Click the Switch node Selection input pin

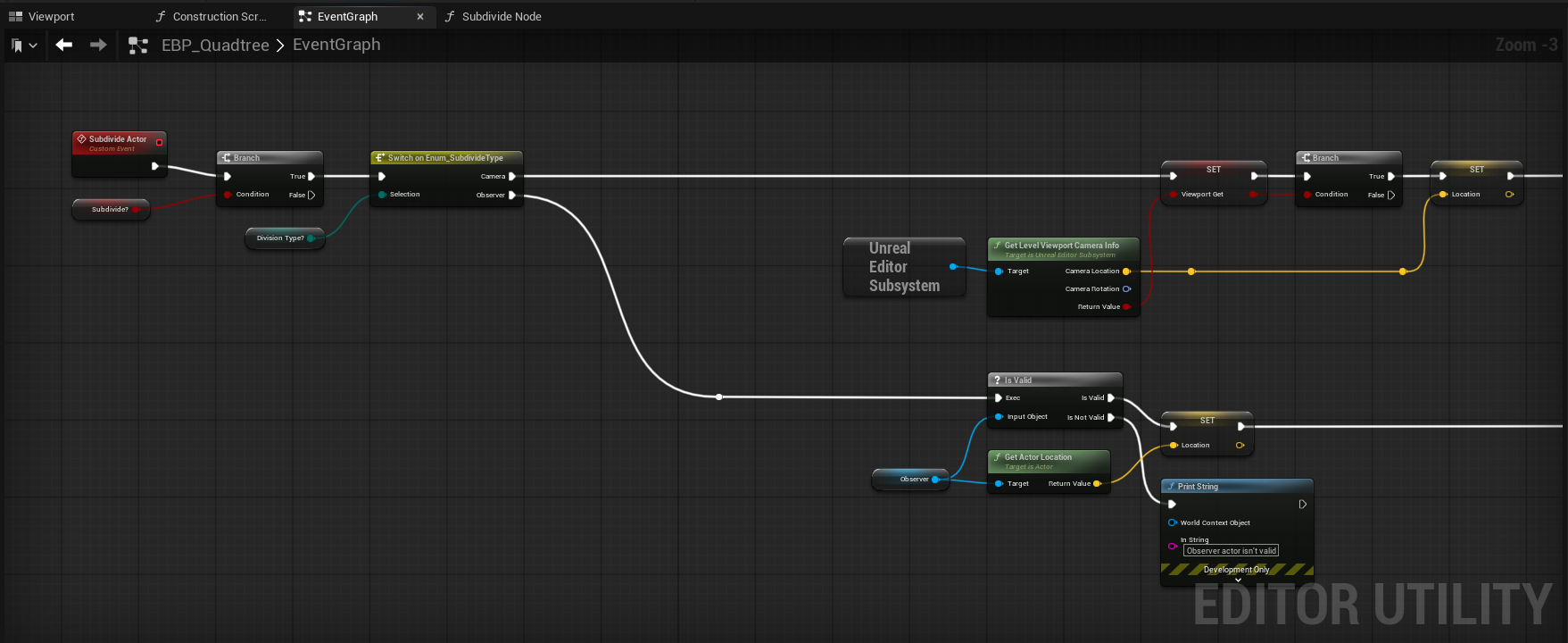pos(382,195)
